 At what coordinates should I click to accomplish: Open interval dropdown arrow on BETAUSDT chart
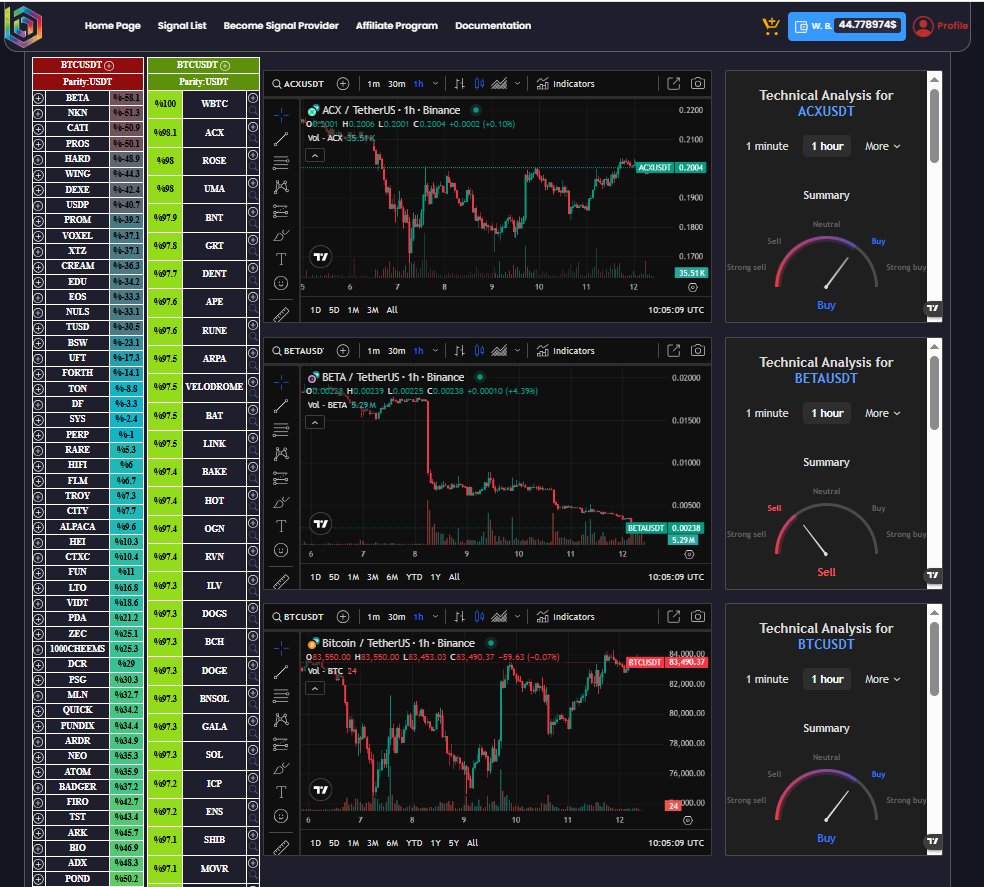coord(435,350)
